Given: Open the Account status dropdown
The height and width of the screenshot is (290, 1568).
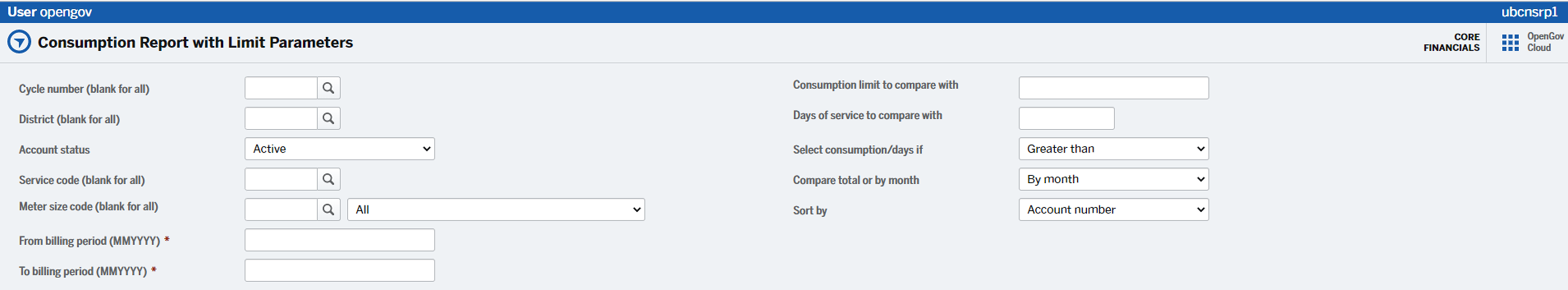Looking at the screenshot, I should click(x=339, y=149).
